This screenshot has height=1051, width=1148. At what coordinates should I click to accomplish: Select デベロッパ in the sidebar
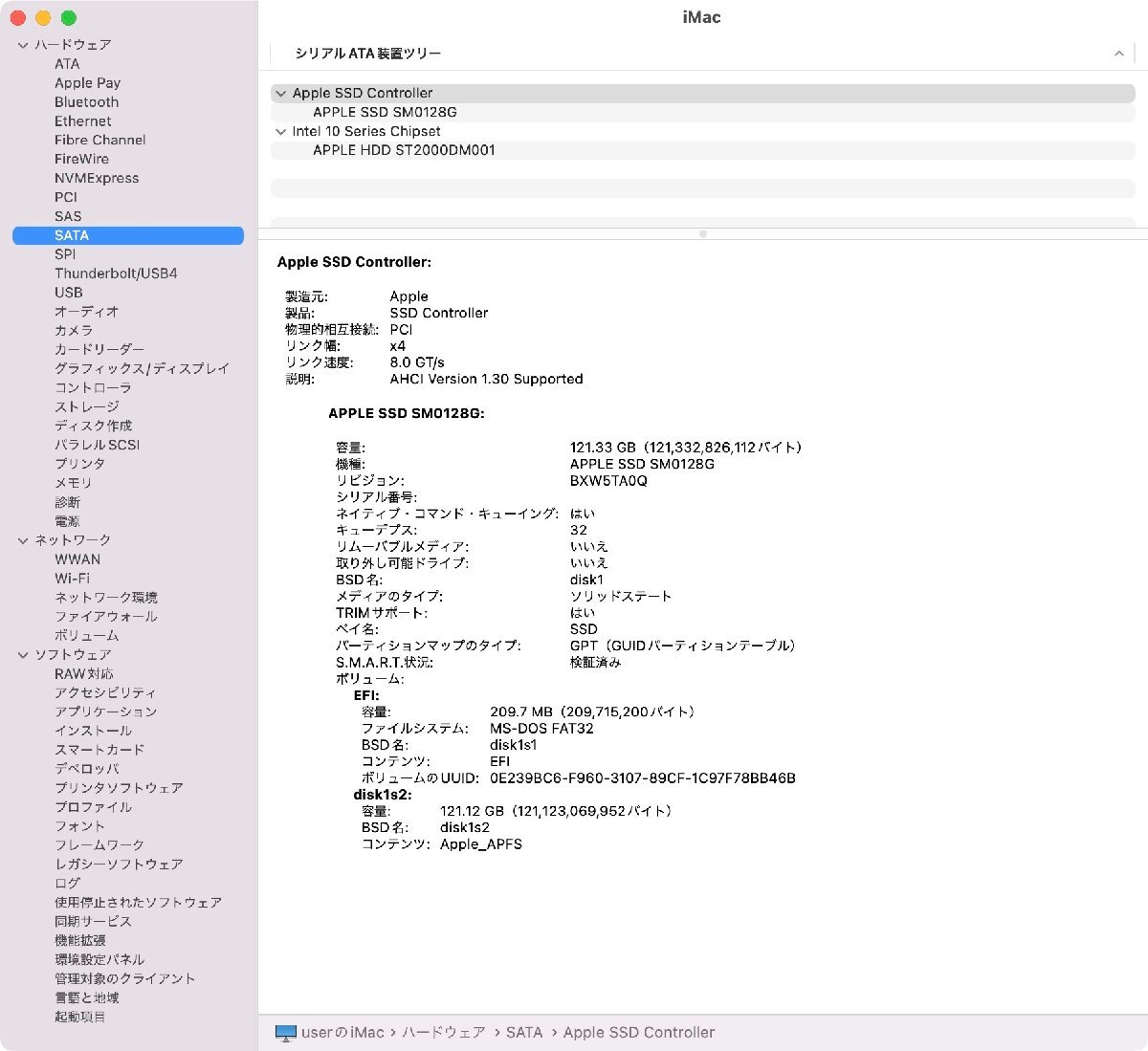tap(86, 770)
